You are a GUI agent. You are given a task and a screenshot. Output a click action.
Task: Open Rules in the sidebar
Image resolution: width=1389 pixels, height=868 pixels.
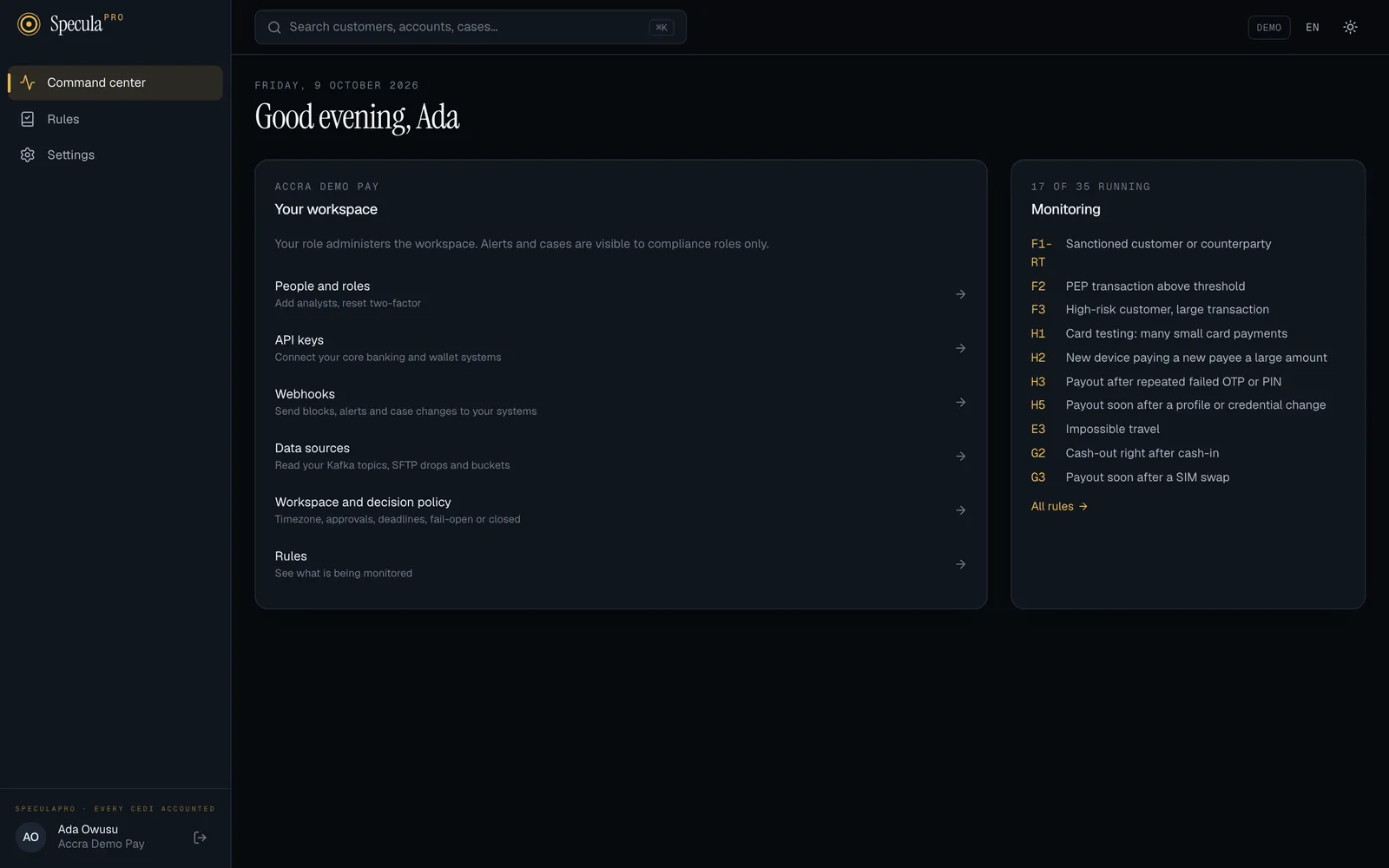pos(115,119)
